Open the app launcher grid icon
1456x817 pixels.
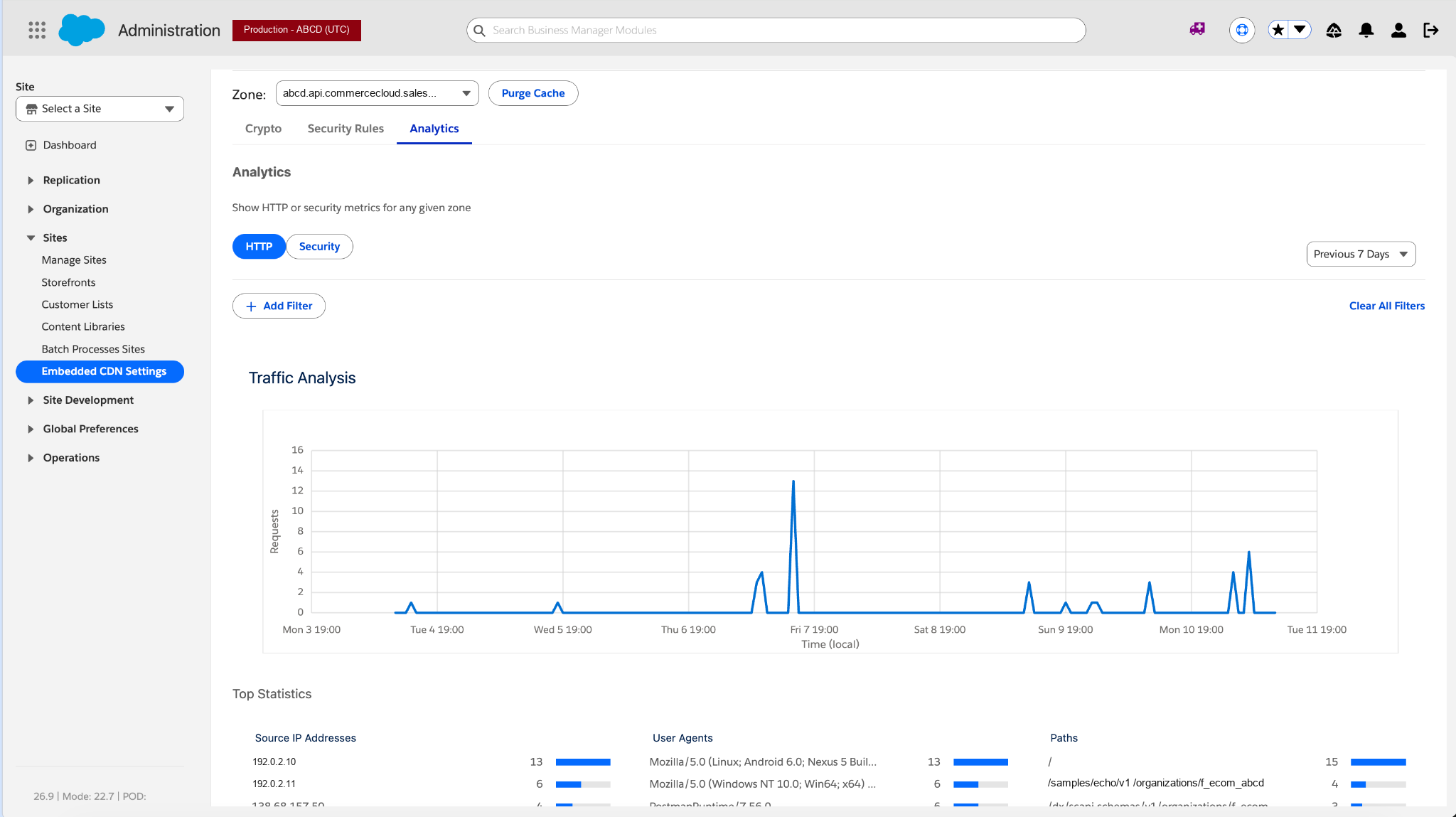pos(37,30)
